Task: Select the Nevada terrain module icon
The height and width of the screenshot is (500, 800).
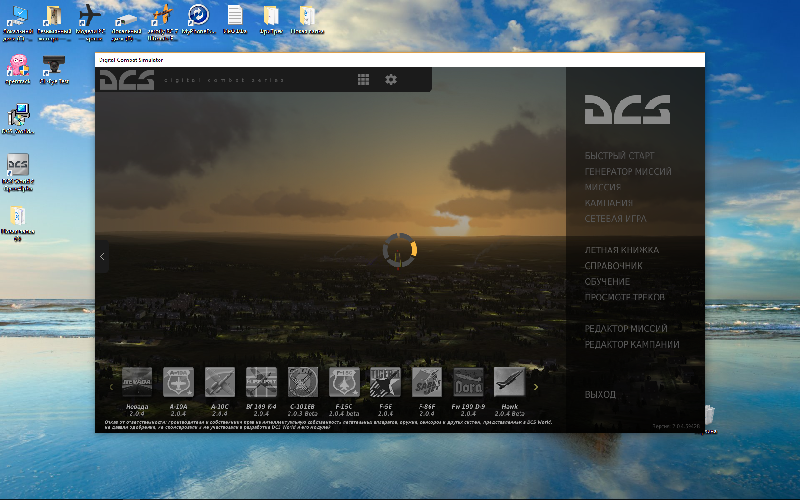Action: click(137, 382)
